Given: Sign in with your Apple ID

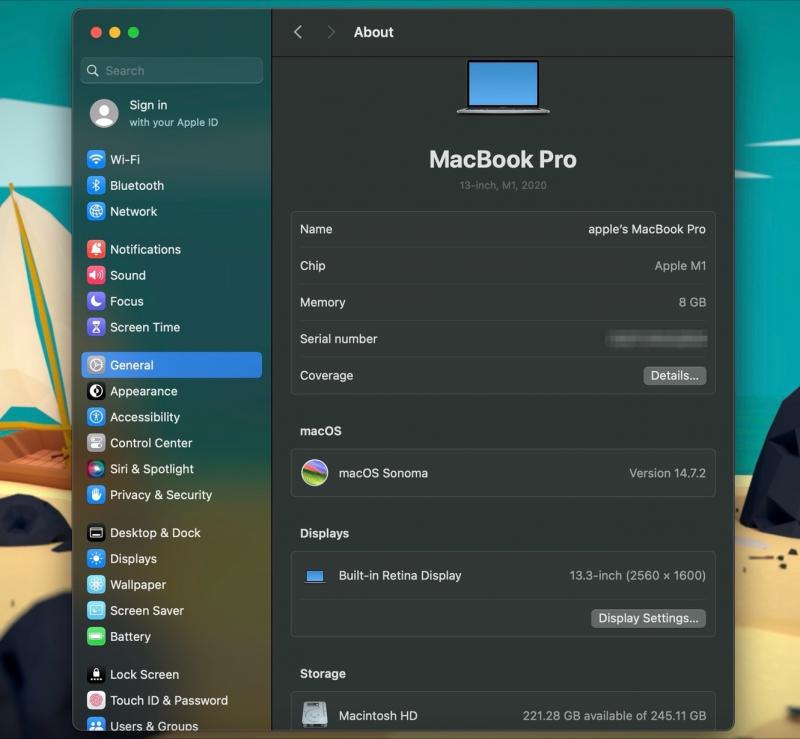Looking at the screenshot, I should point(173,113).
